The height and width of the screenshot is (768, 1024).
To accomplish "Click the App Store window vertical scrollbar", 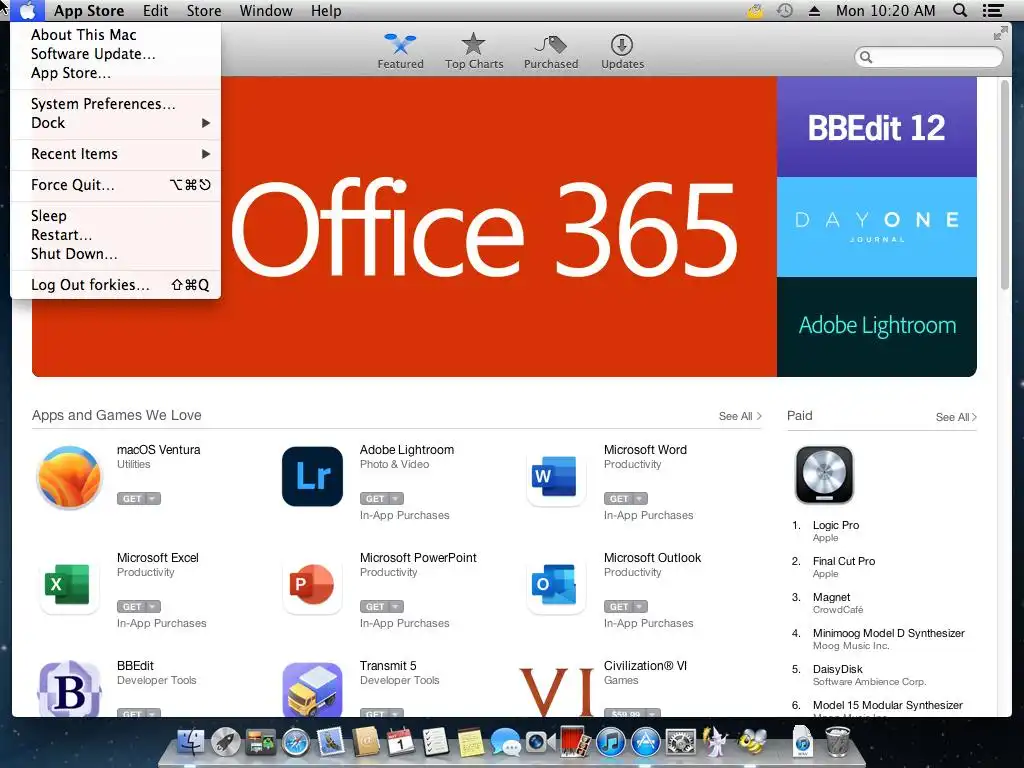I will point(1004,184).
